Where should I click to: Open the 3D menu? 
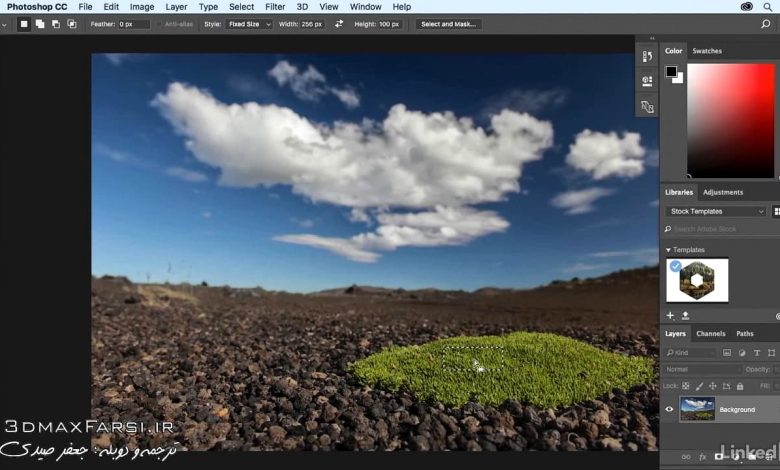click(x=302, y=7)
